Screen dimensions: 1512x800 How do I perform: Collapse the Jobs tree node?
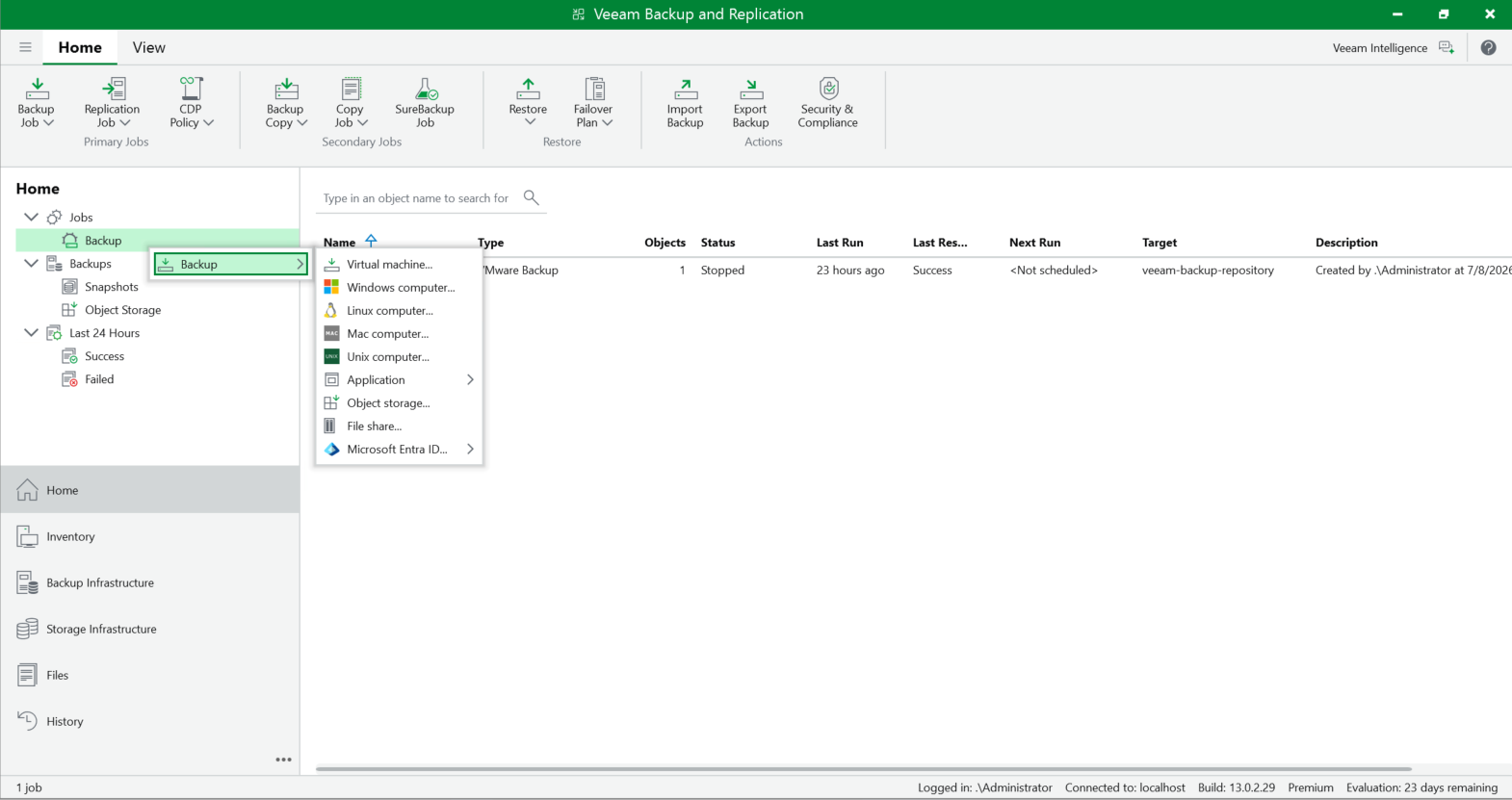pos(31,217)
